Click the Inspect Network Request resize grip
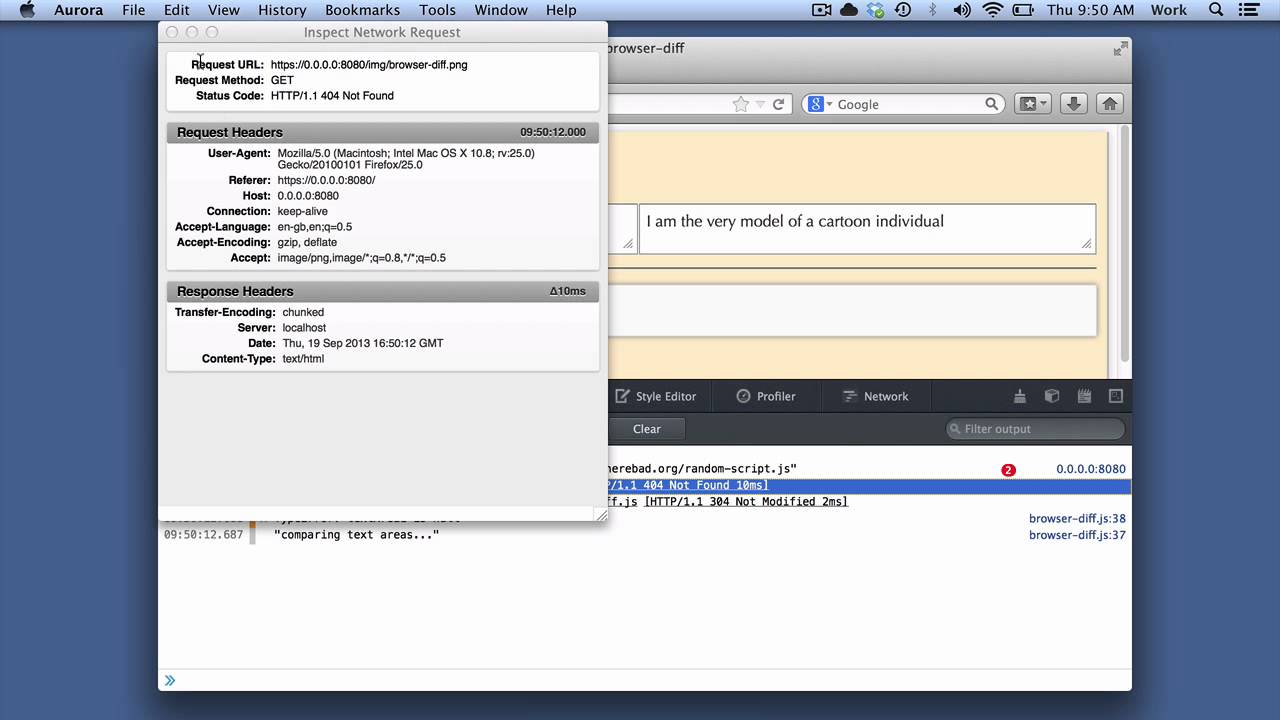This screenshot has height=720, width=1280. tap(601, 515)
